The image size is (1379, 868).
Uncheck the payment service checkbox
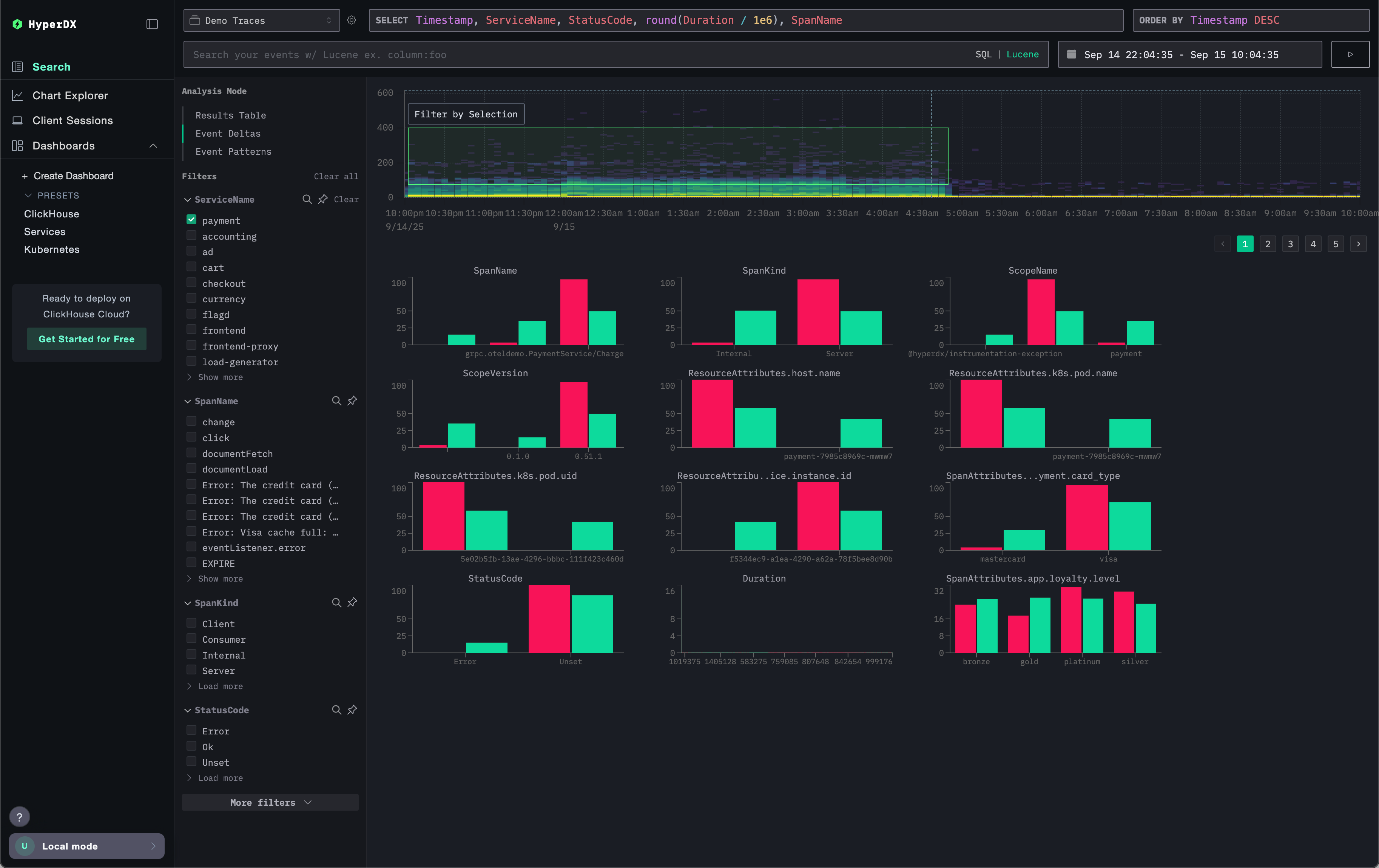(x=191, y=220)
